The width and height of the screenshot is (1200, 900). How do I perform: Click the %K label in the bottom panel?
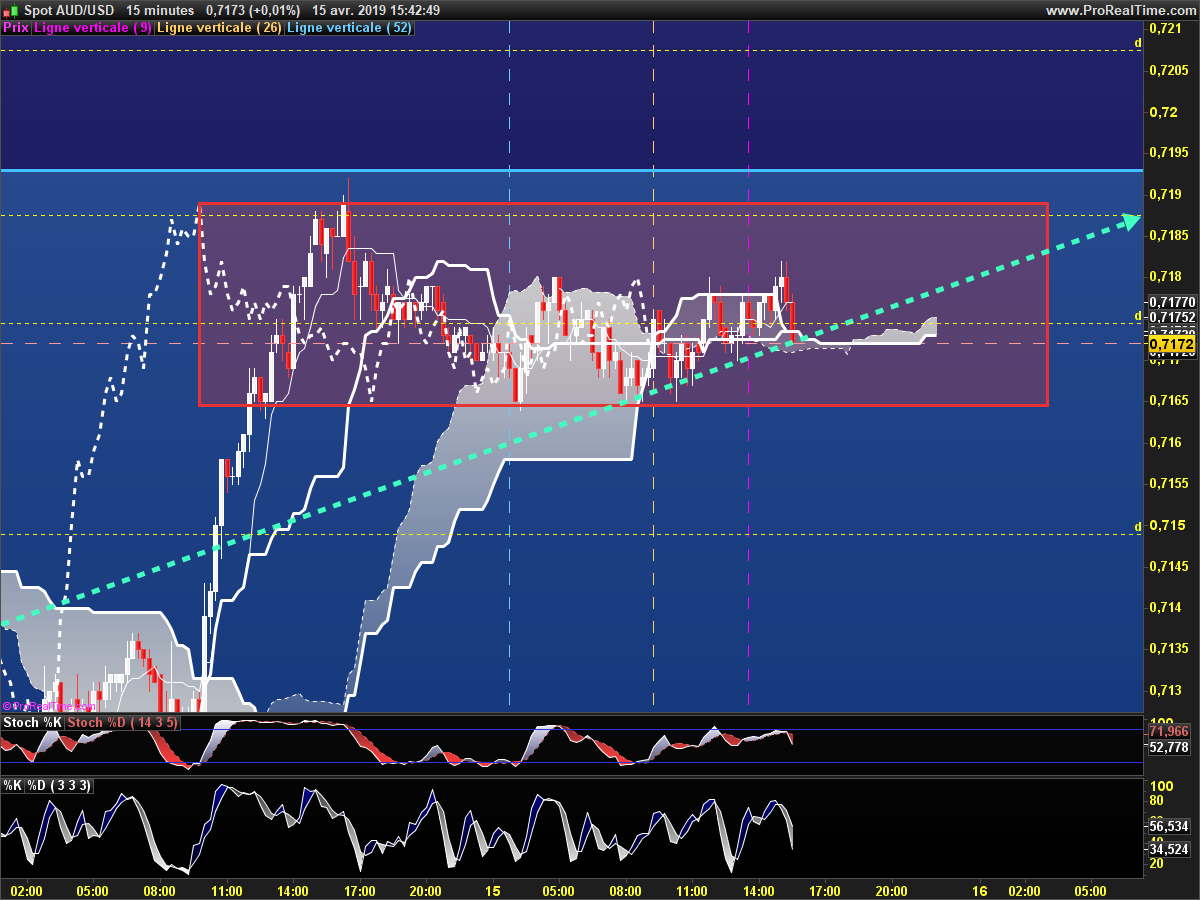[x=12, y=786]
